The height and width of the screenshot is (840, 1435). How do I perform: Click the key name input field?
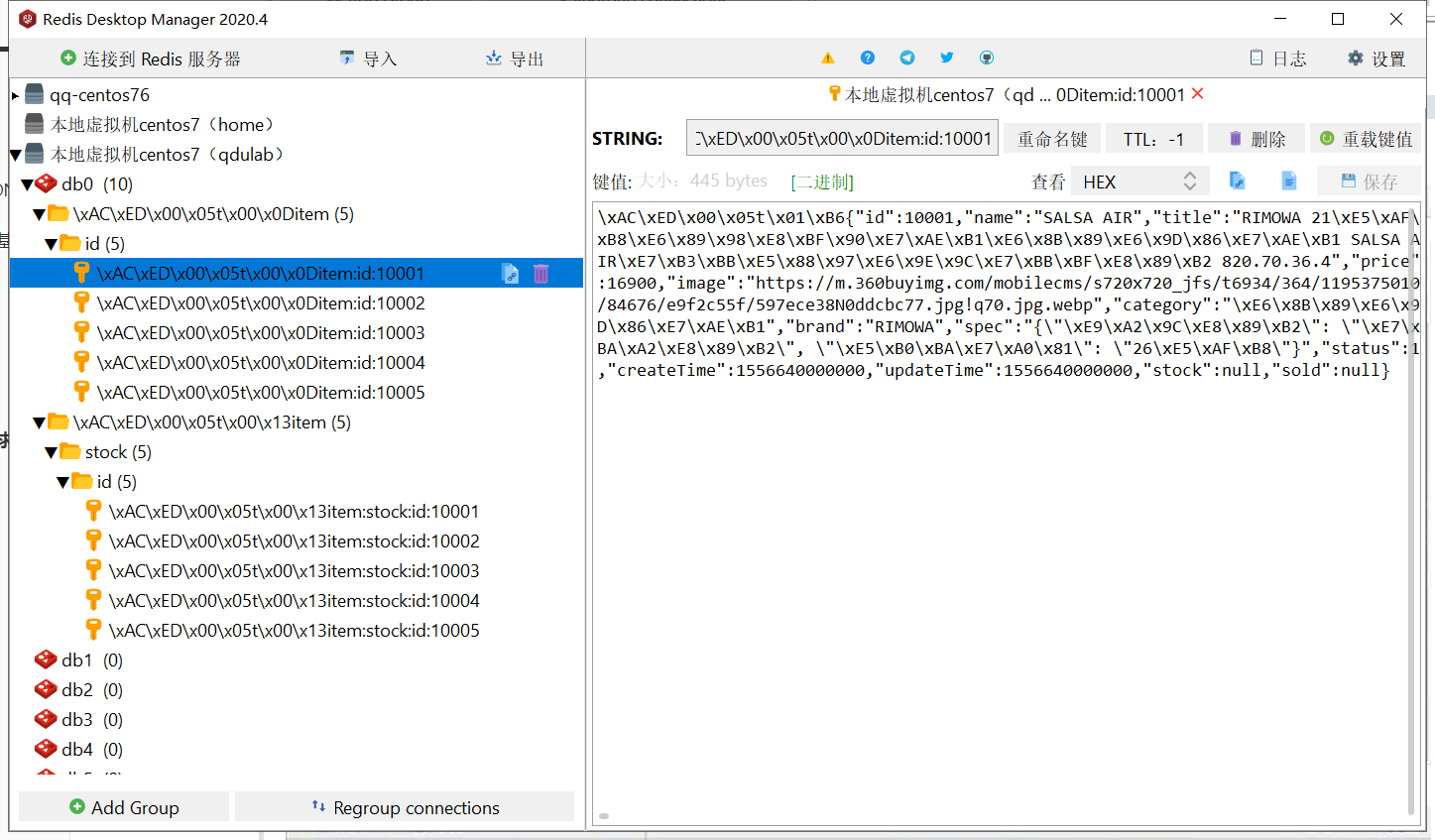pyautogui.click(x=842, y=139)
